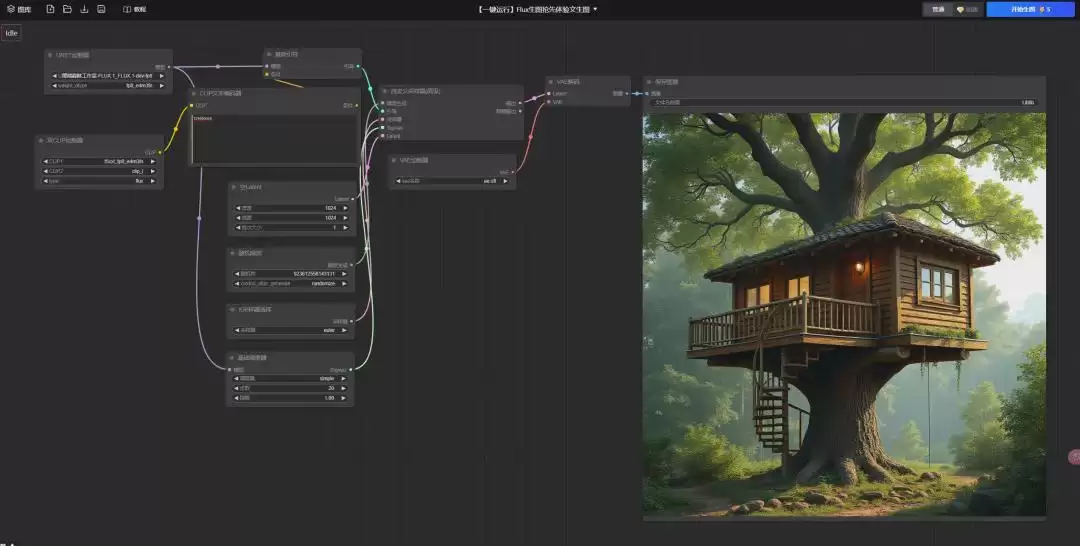This screenshot has width=1080, height=546.
Task: Collapse the empty Latent node via its dot
Action: point(234,187)
